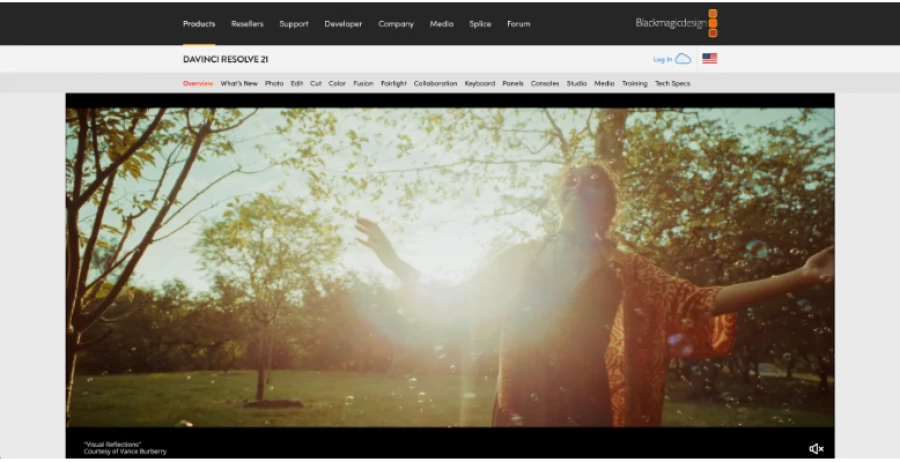Switch to the Cut tab
Viewport: 900px width, 462px height.
point(316,83)
